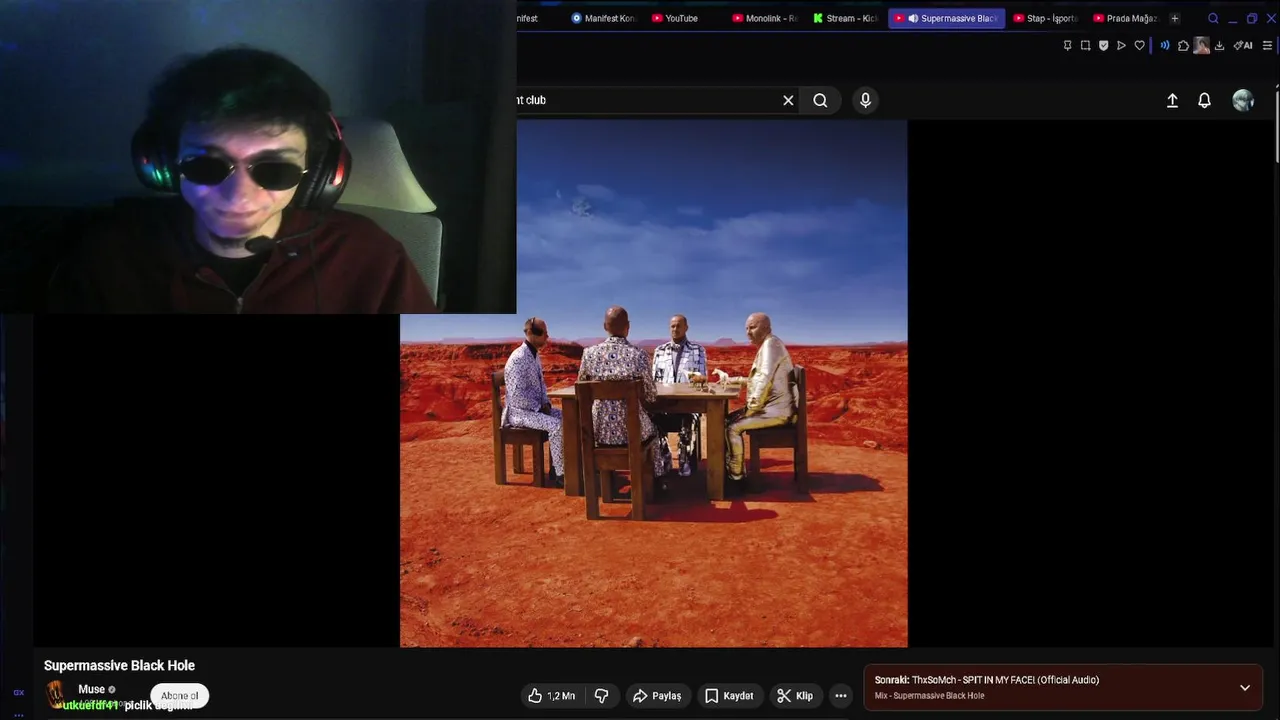Click the GX icon in browser sidebar
1280x720 pixels.
[18, 692]
